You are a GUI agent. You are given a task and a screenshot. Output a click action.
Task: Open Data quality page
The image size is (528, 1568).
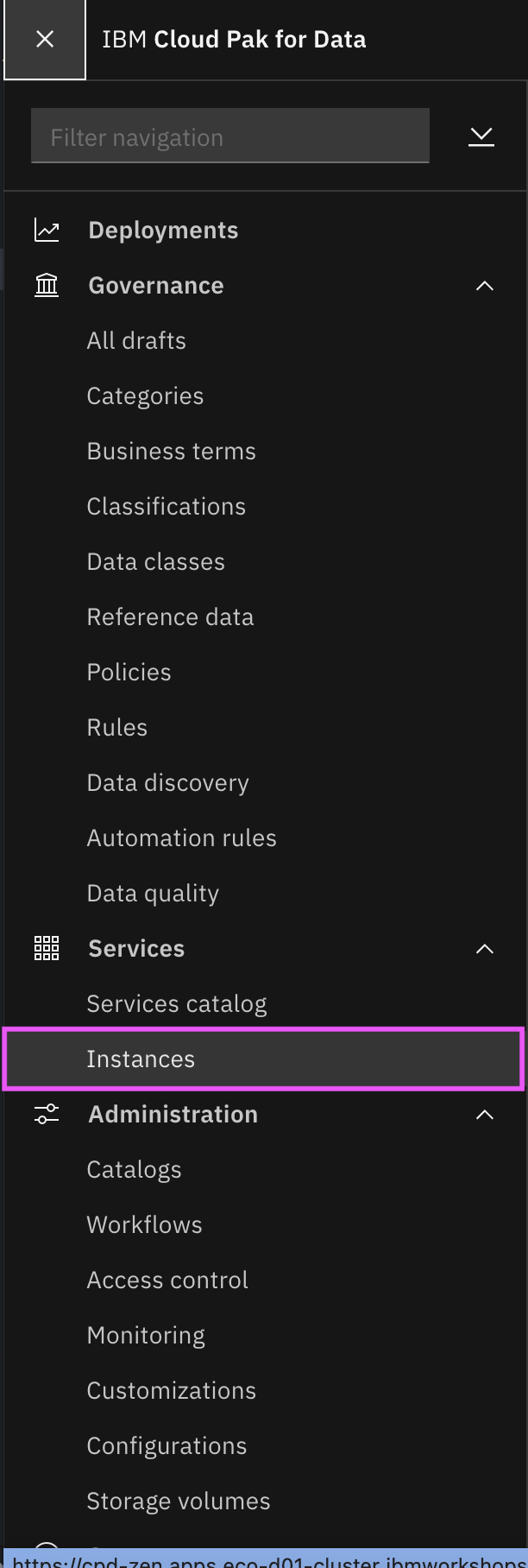[x=153, y=894]
